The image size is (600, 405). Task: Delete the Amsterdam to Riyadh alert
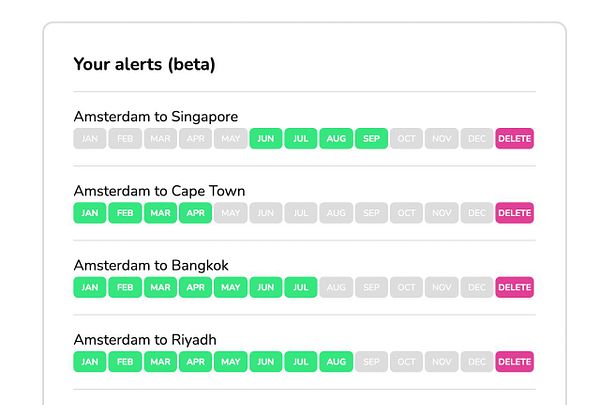point(514,361)
